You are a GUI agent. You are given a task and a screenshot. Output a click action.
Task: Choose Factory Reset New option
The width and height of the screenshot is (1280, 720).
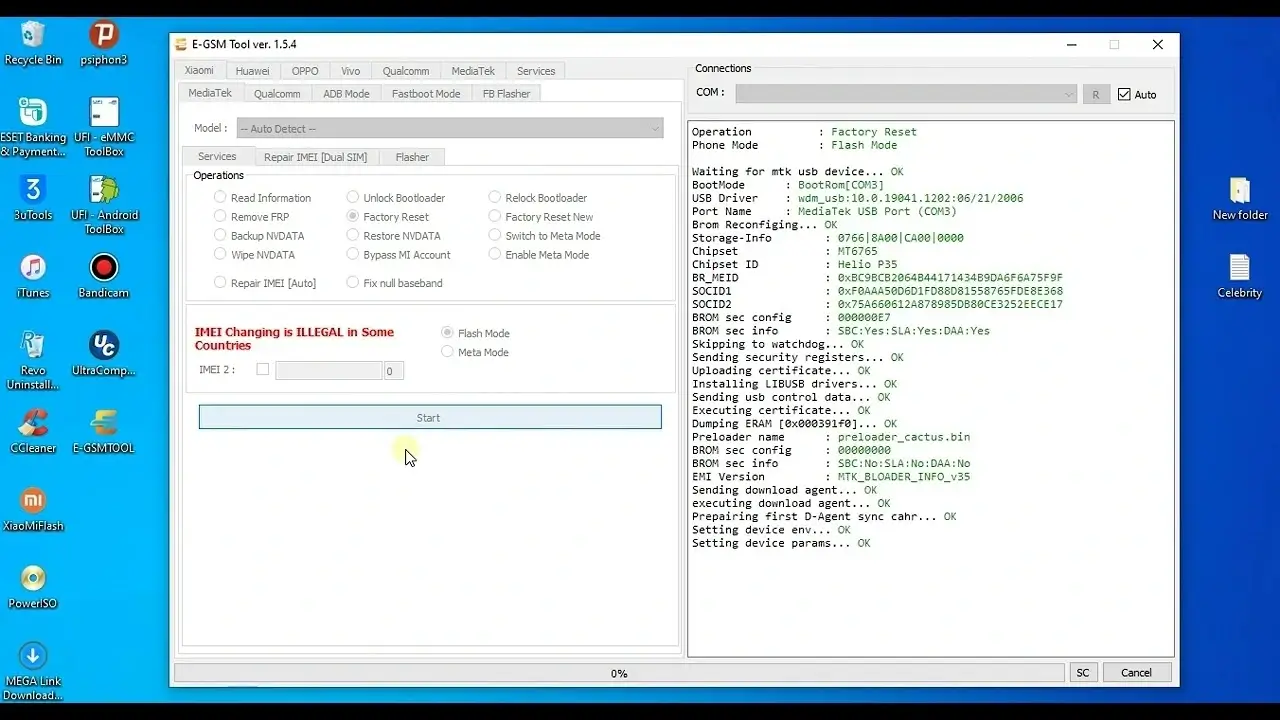(x=540, y=217)
